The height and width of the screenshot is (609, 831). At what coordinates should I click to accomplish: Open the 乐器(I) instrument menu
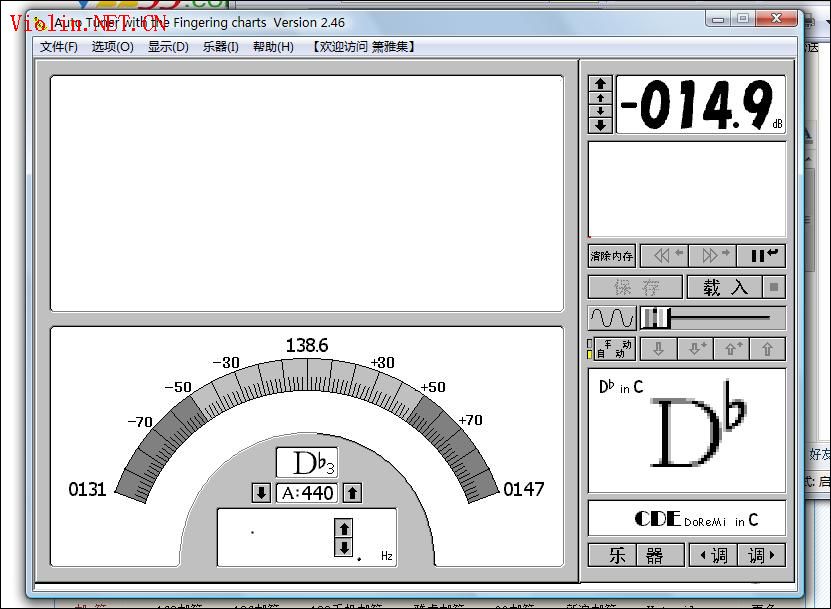[x=220, y=47]
